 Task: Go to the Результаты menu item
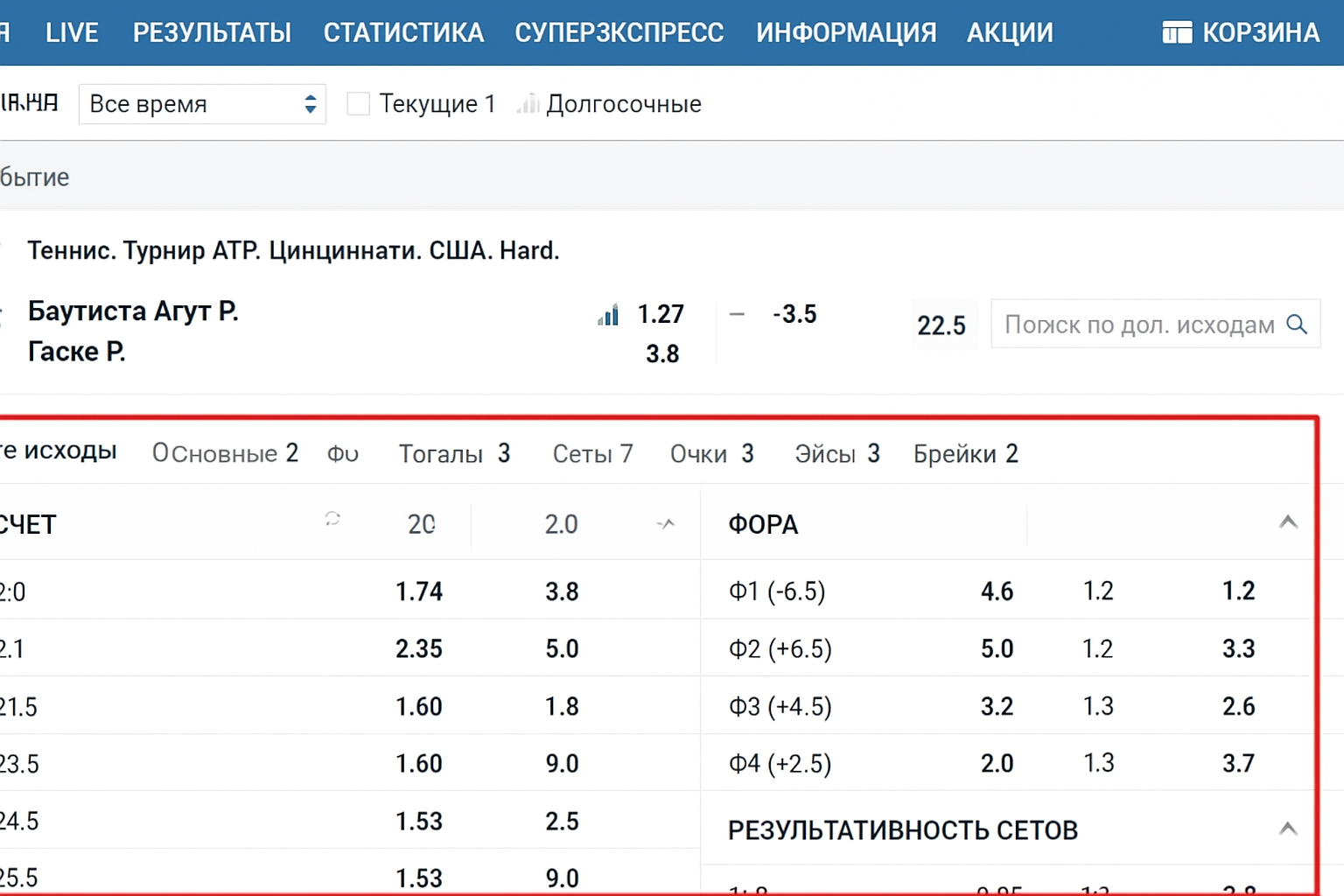(212, 33)
